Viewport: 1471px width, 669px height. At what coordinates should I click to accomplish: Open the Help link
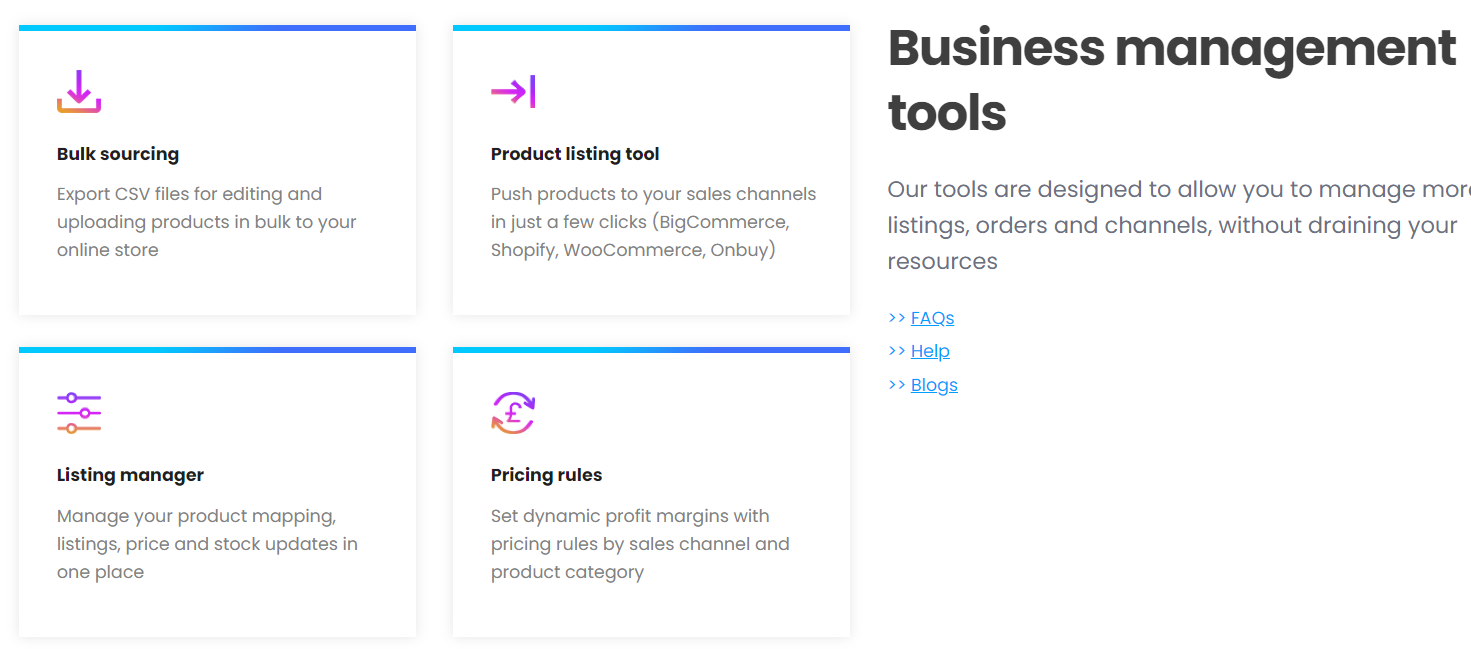click(930, 351)
